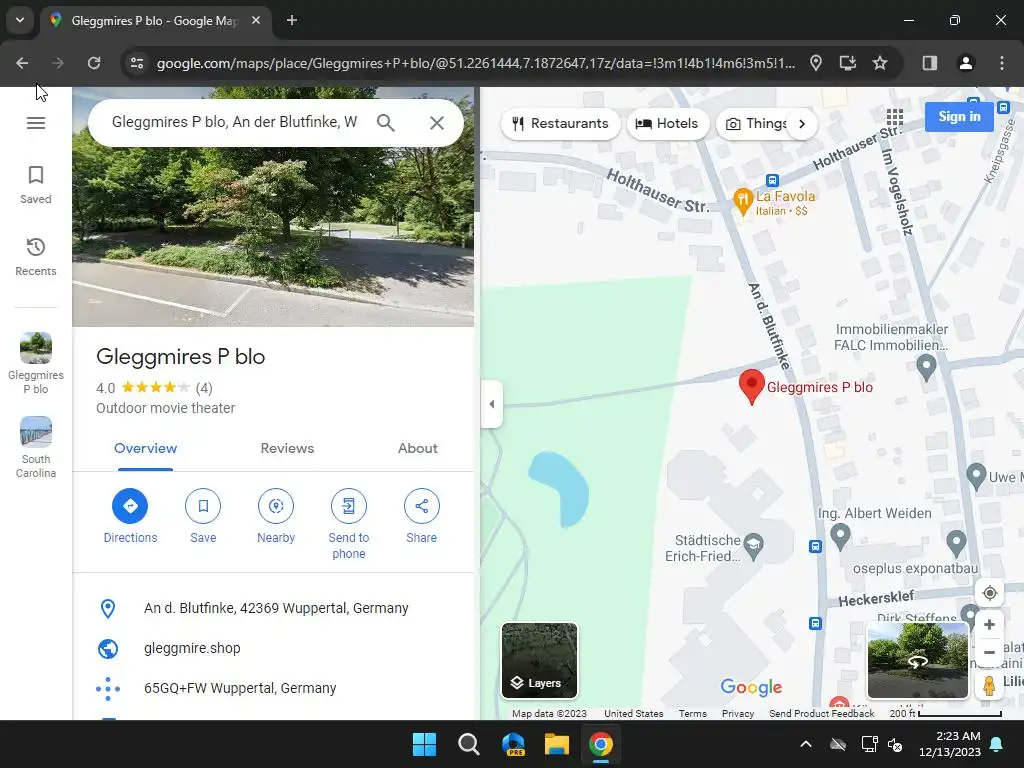Show your location on the map
The width and height of the screenshot is (1024, 768).
[989, 593]
